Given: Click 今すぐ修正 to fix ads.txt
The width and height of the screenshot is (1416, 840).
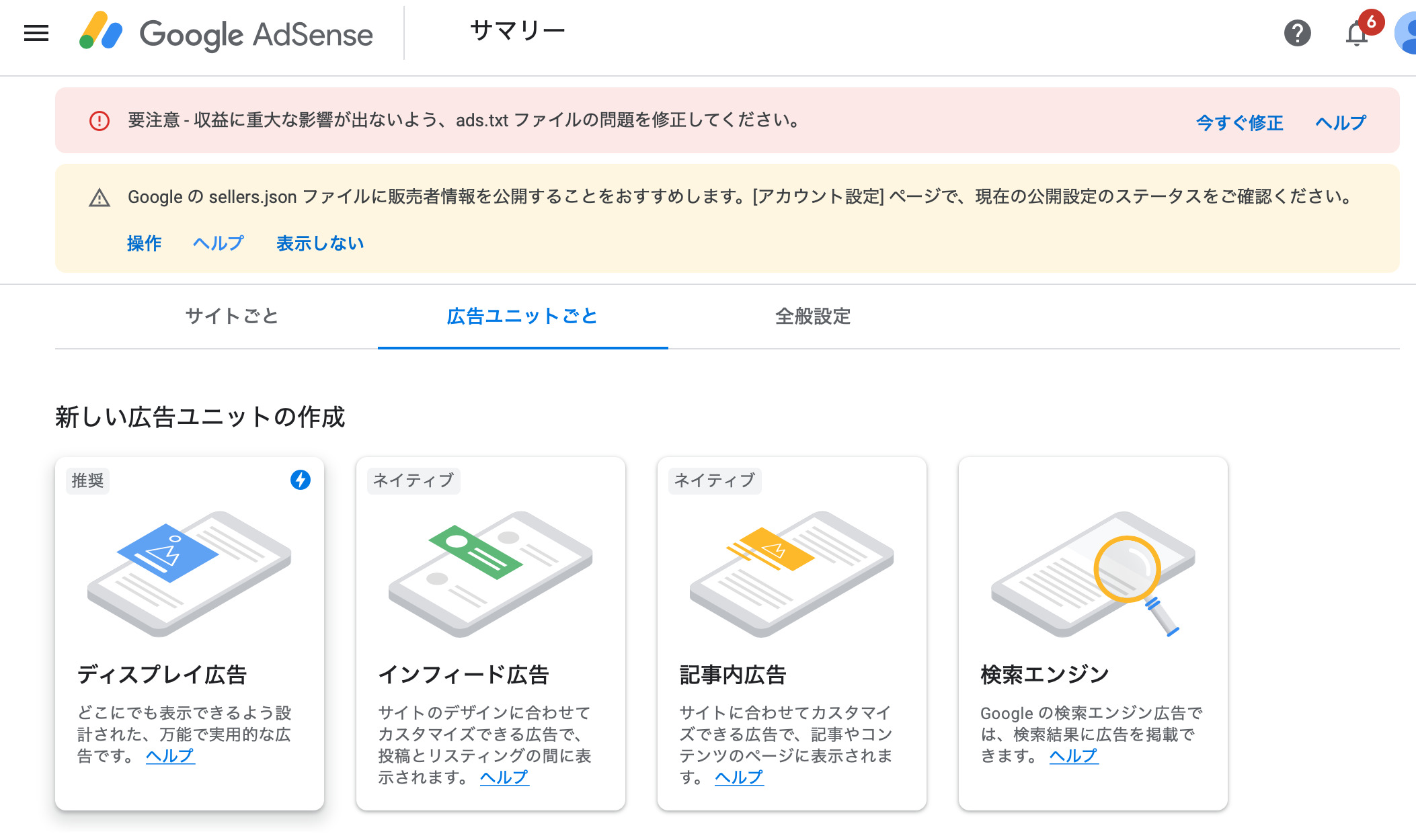Looking at the screenshot, I should coord(1239,123).
